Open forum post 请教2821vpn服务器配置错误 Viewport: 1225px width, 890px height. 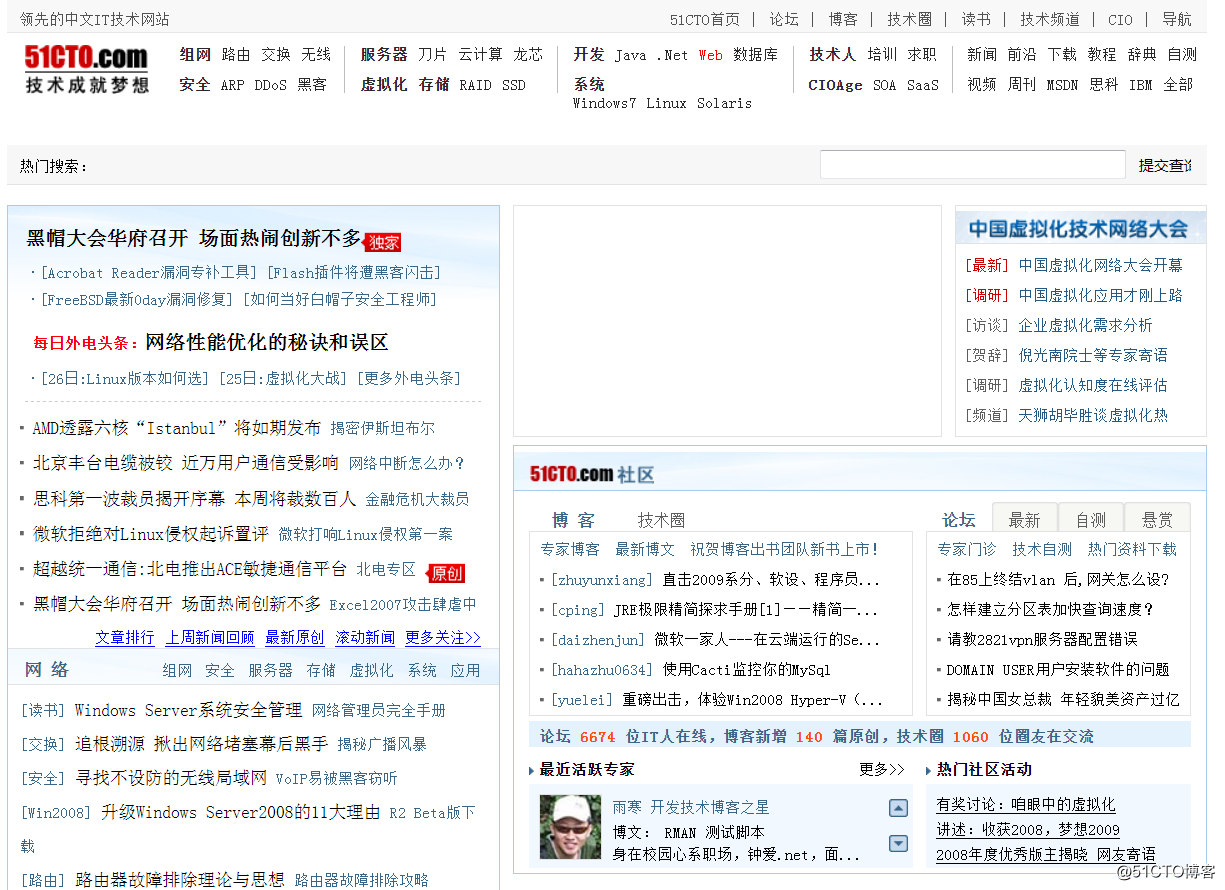pyautogui.click(x=1042, y=639)
